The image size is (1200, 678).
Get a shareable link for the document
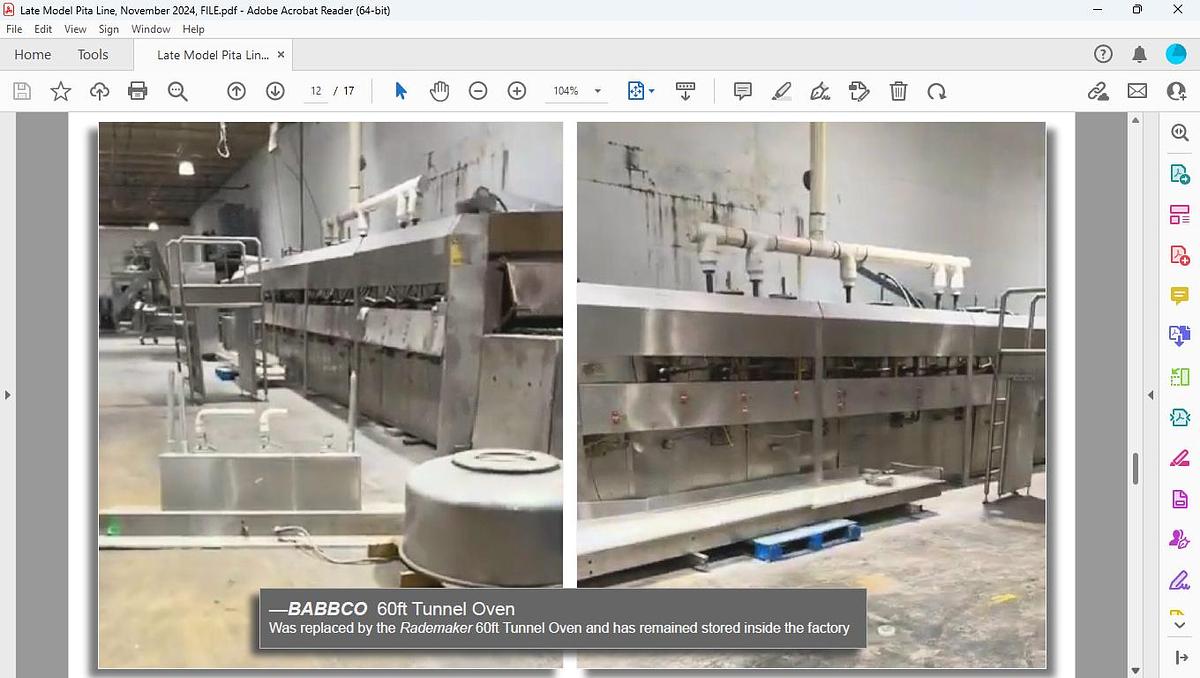tap(1097, 91)
